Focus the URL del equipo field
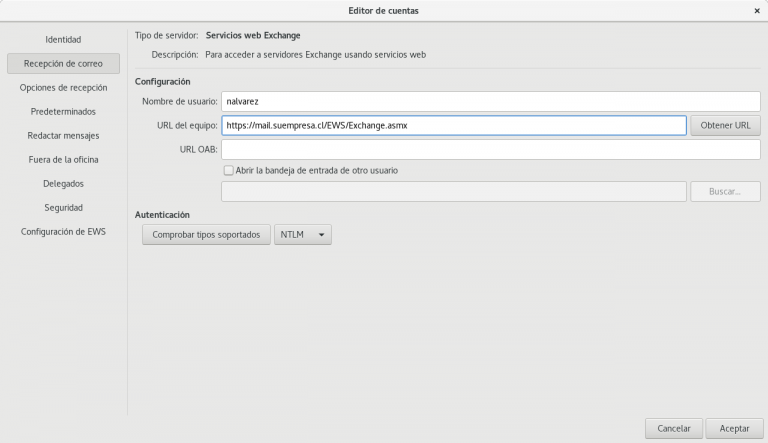 coord(454,125)
